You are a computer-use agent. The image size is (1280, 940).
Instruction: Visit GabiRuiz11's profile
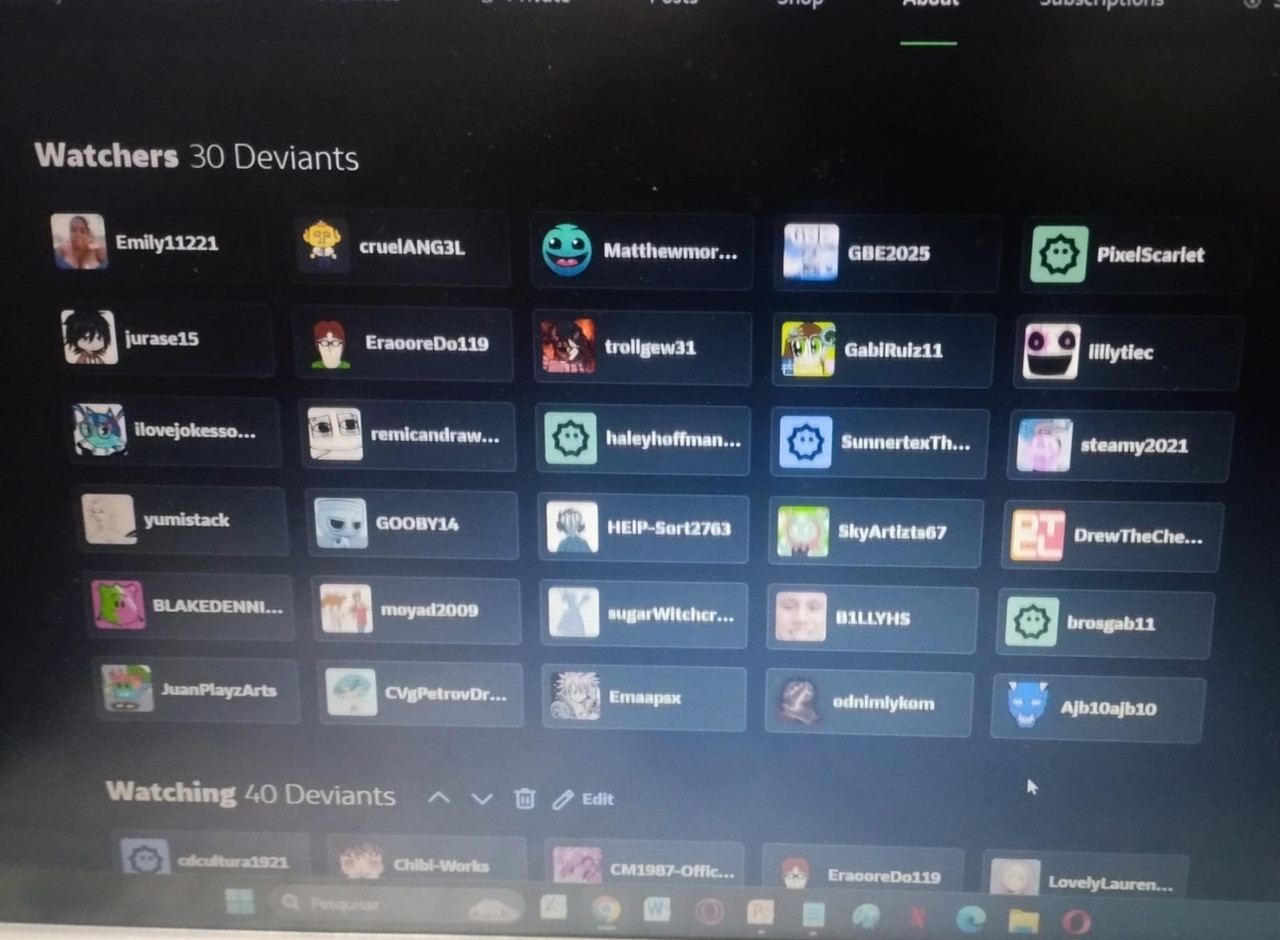(883, 350)
